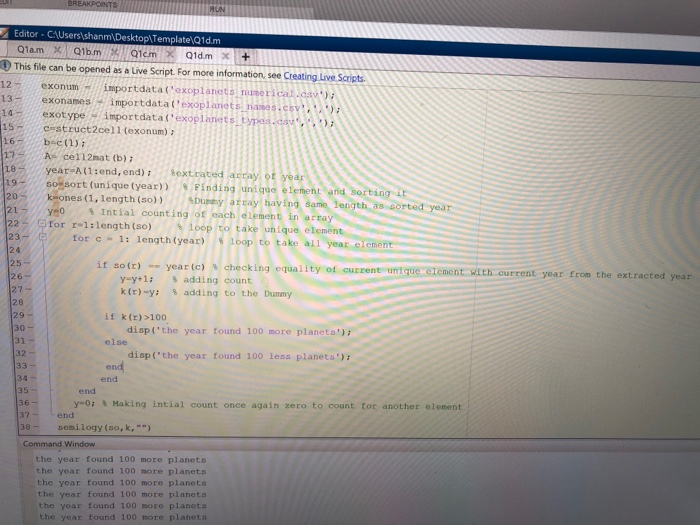Click the so=sort(unique(year)) statement
Image resolution: width=700 pixels, height=525 pixels.
pyautogui.click(x=108, y=185)
